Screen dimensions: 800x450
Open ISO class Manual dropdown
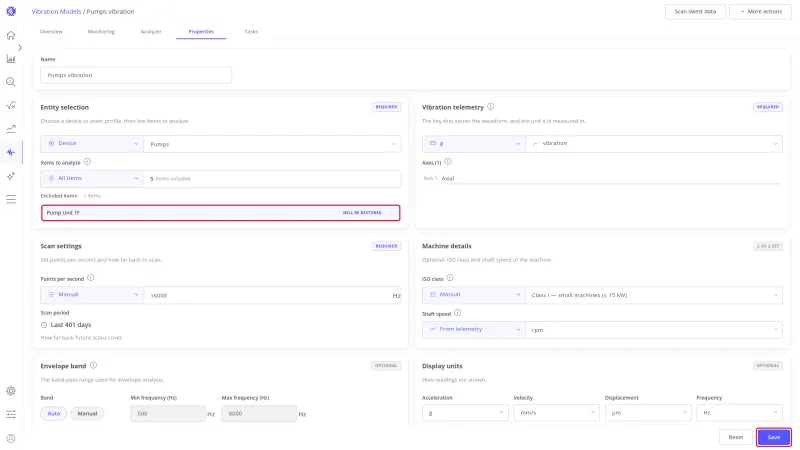(473, 295)
